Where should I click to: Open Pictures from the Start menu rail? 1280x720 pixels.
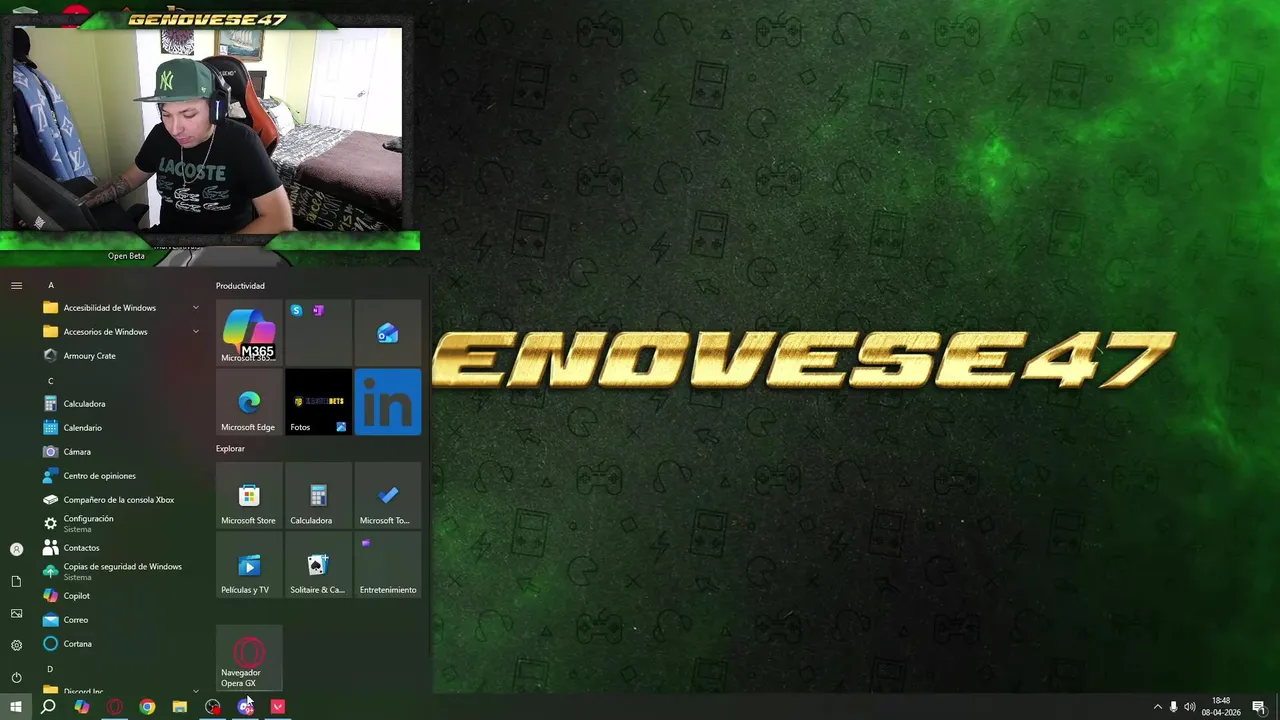16,613
